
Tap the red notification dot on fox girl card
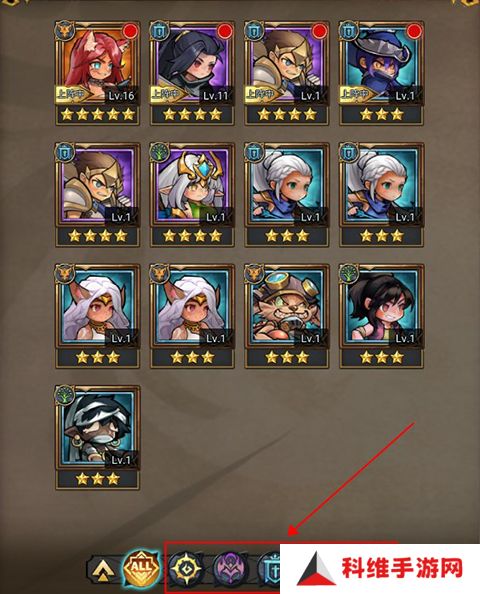click(130, 31)
